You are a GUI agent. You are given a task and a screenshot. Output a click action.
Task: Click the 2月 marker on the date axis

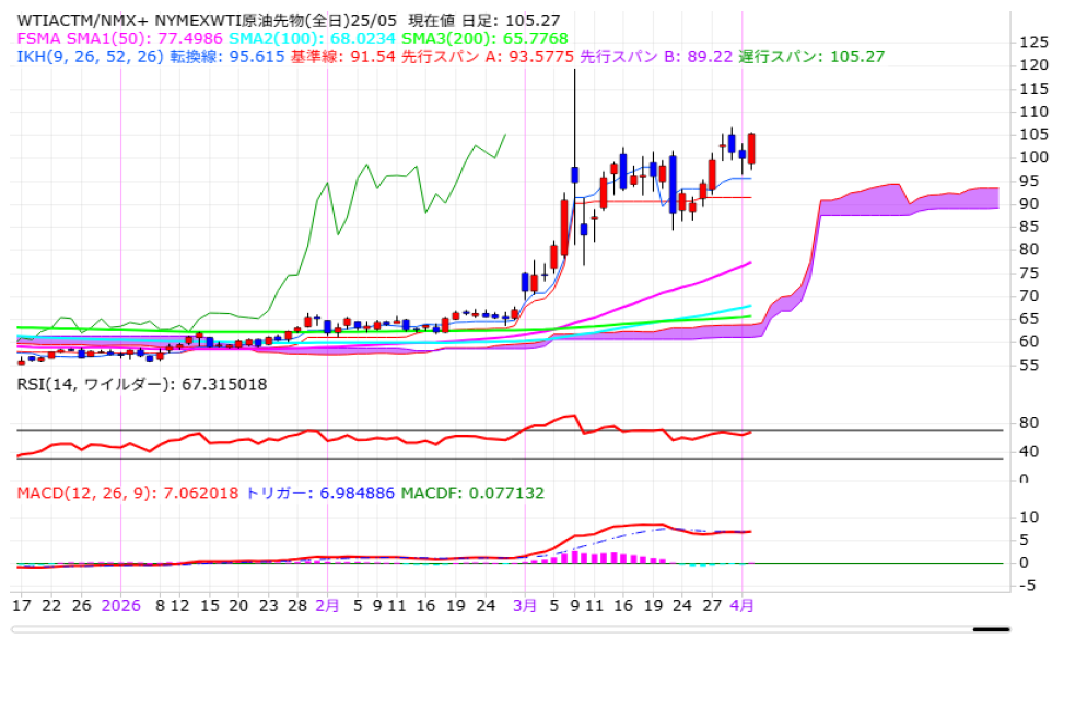click(x=328, y=605)
